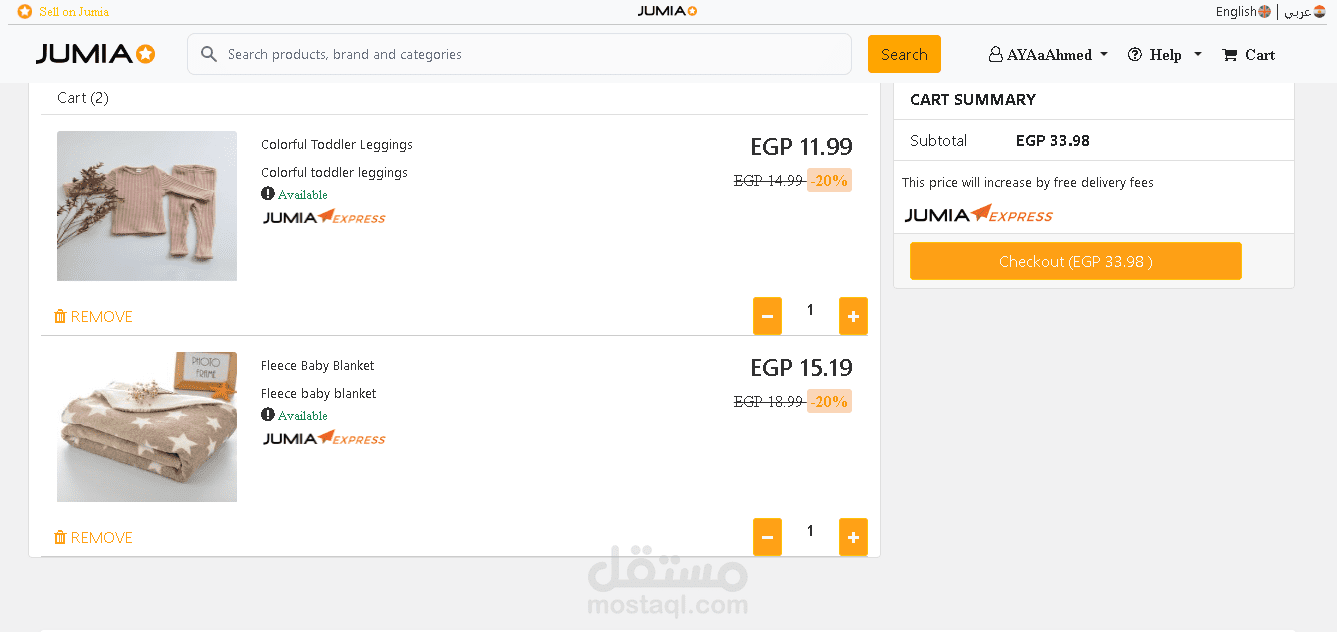Proceed to Checkout (EGP 33.98)
The height and width of the screenshot is (632, 1337).
(x=1075, y=261)
